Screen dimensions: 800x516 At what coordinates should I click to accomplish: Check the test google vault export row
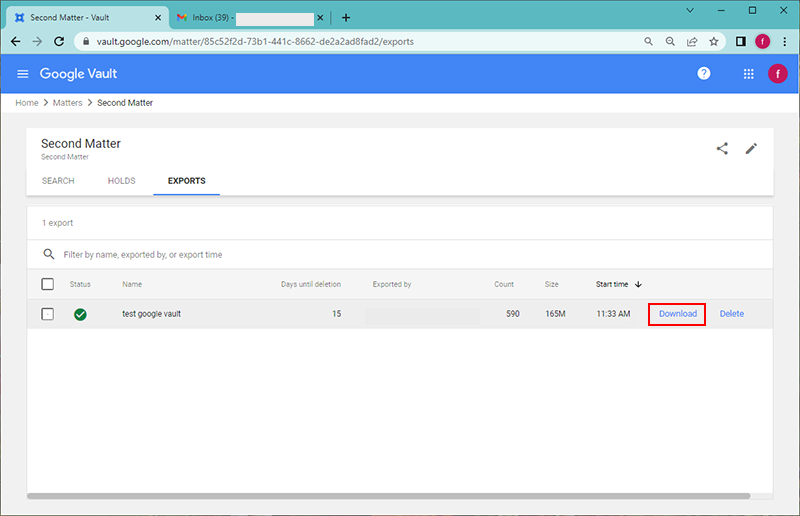(47, 314)
